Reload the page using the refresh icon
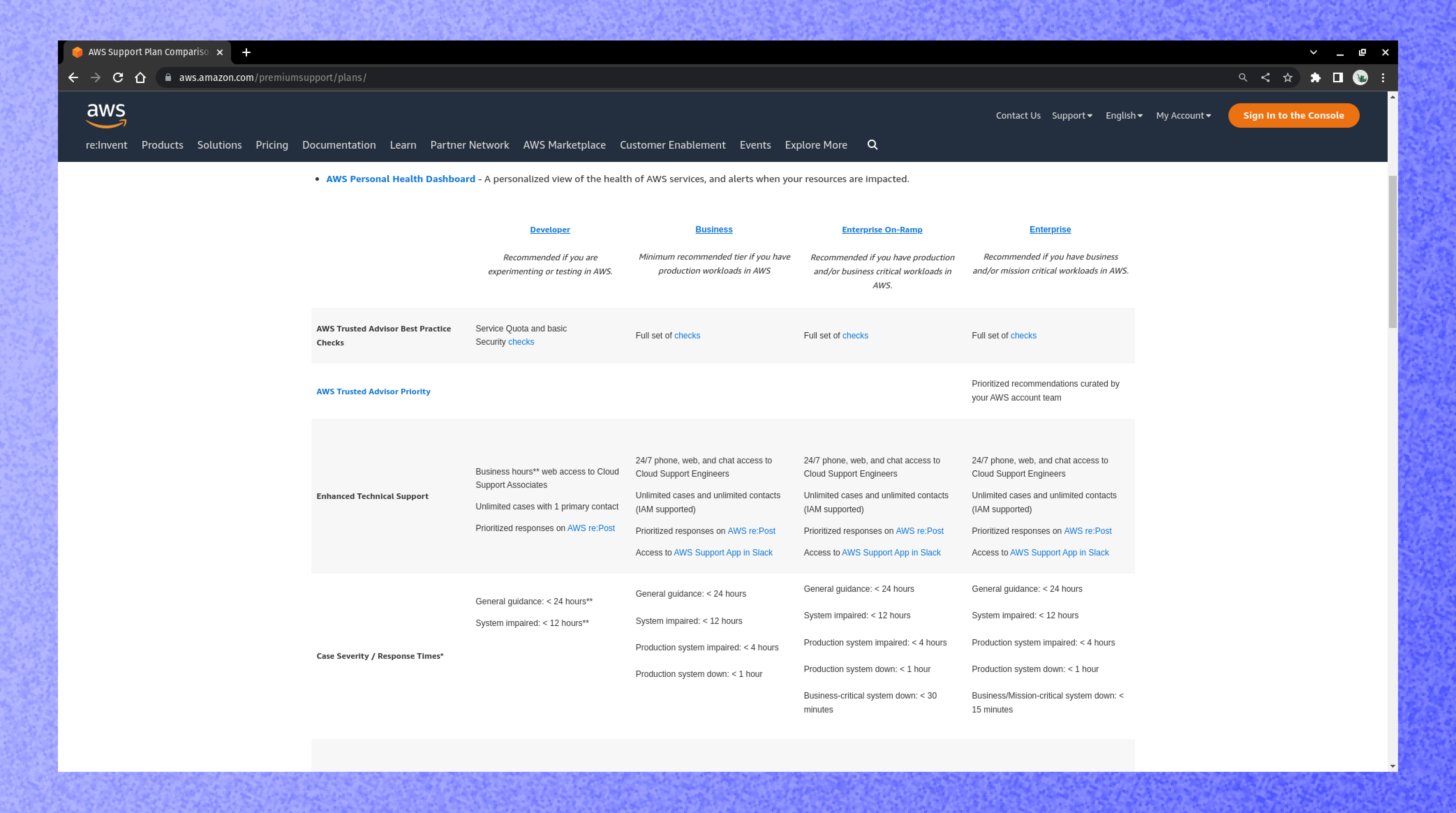The width and height of the screenshot is (1456, 813). click(118, 77)
